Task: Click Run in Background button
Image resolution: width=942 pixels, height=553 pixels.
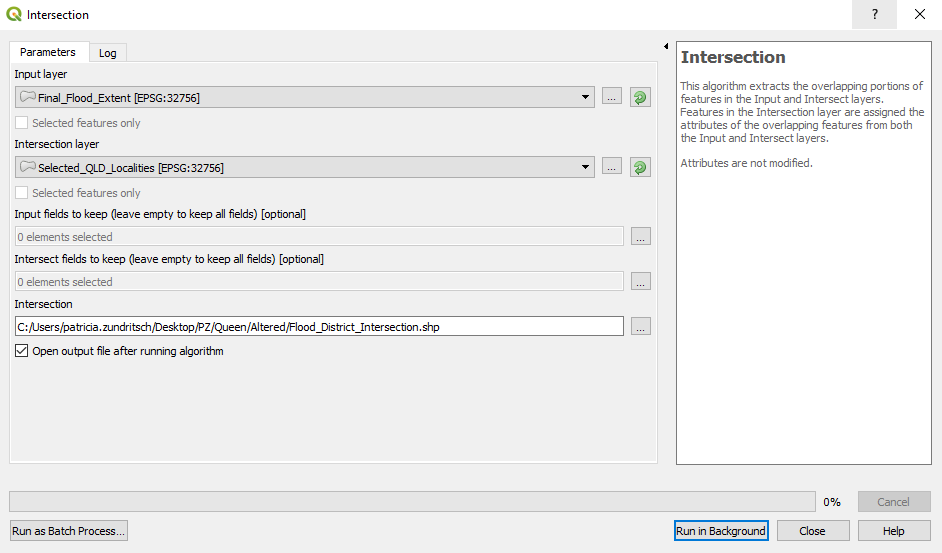Action: [x=721, y=531]
